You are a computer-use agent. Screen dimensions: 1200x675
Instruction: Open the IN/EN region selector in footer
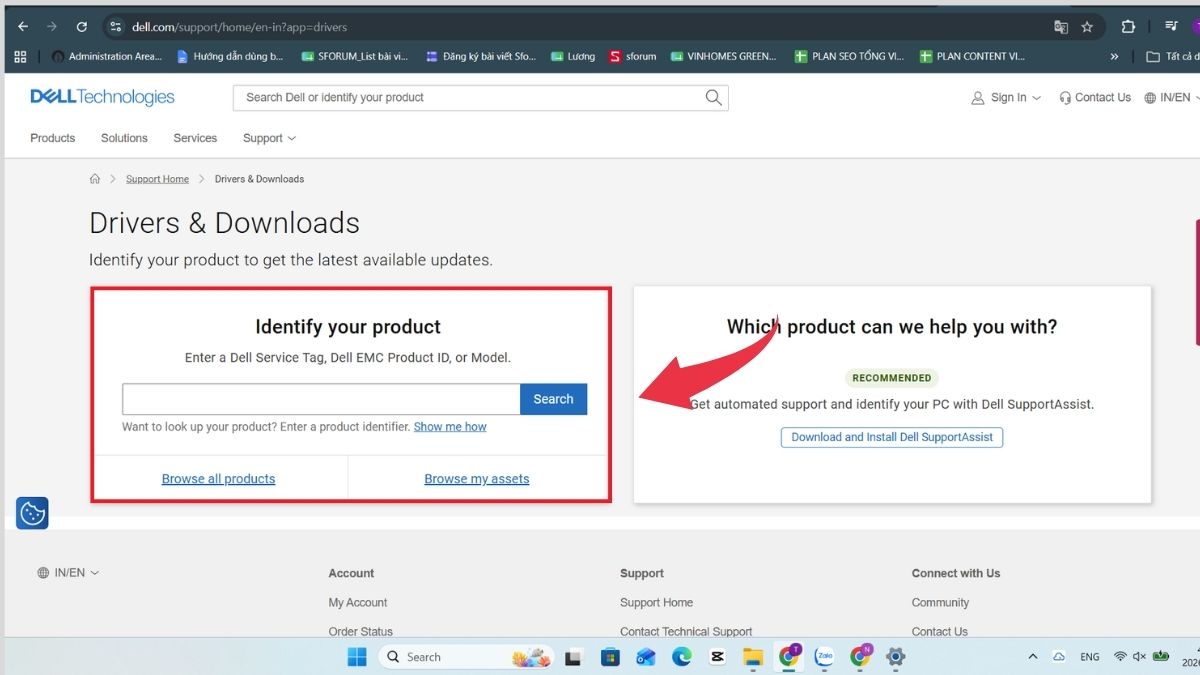coord(68,573)
